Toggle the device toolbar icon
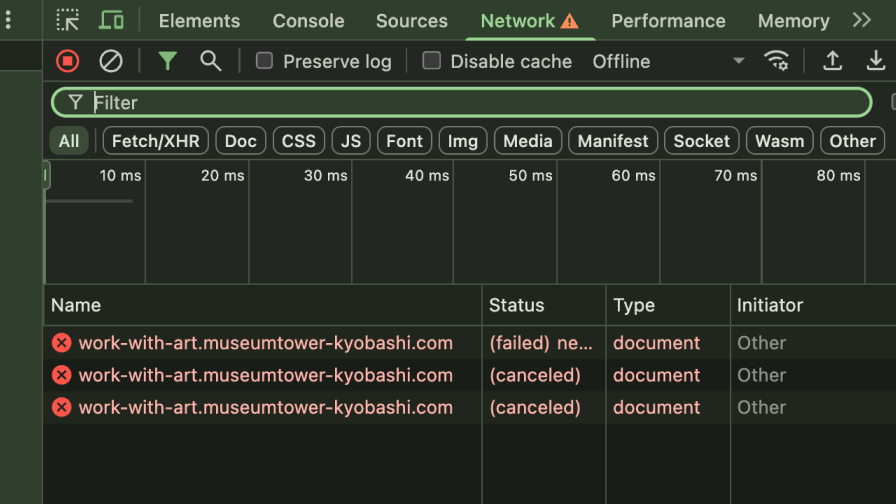 tap(111, 20)
